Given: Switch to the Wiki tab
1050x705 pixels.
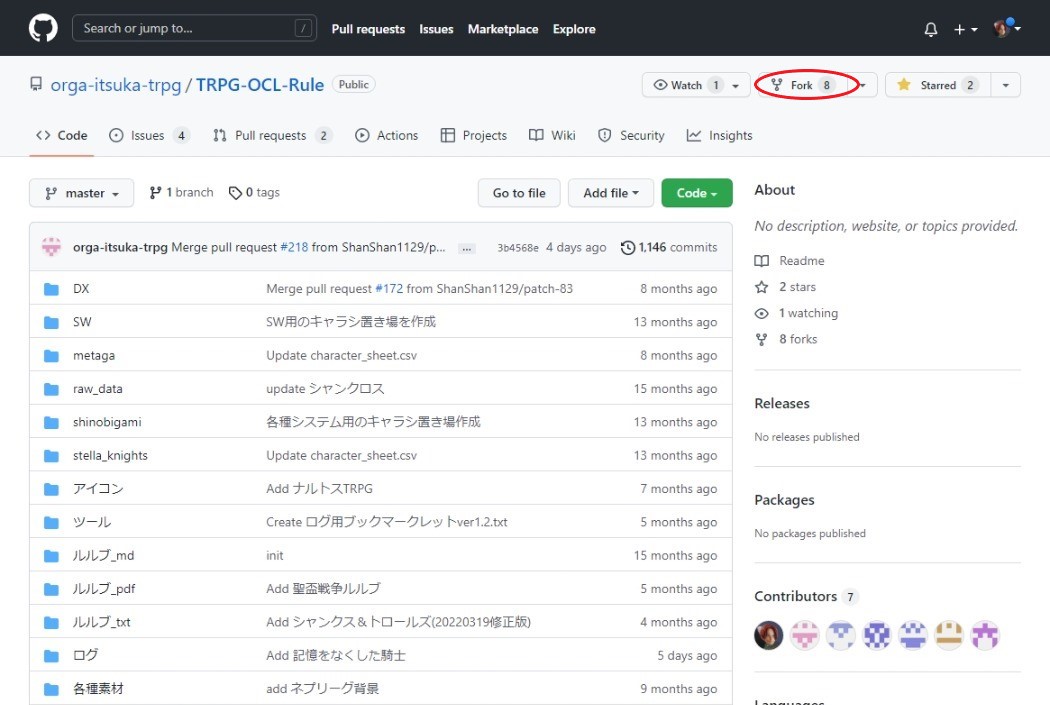Looking at the screenshot, I should 552,135.
